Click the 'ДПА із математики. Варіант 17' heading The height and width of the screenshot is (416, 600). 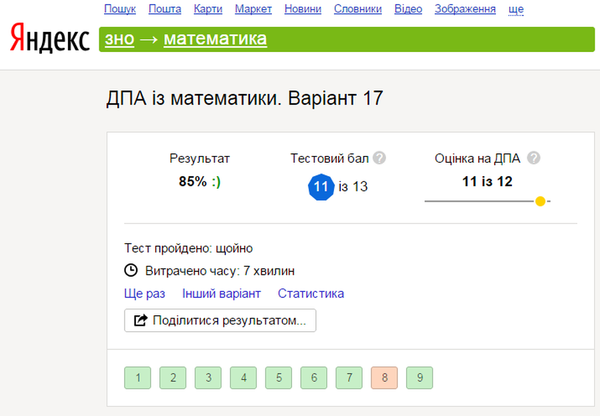point(245,98)
